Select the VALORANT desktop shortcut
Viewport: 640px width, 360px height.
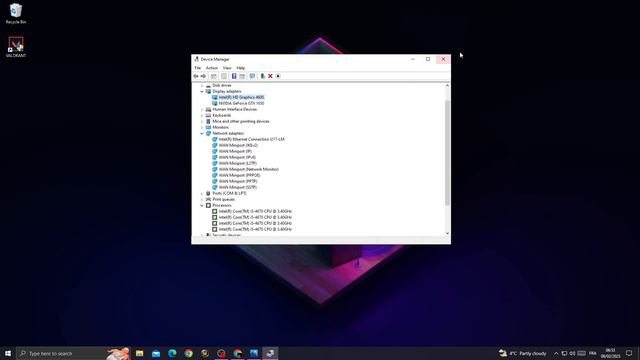pos(16,47)
